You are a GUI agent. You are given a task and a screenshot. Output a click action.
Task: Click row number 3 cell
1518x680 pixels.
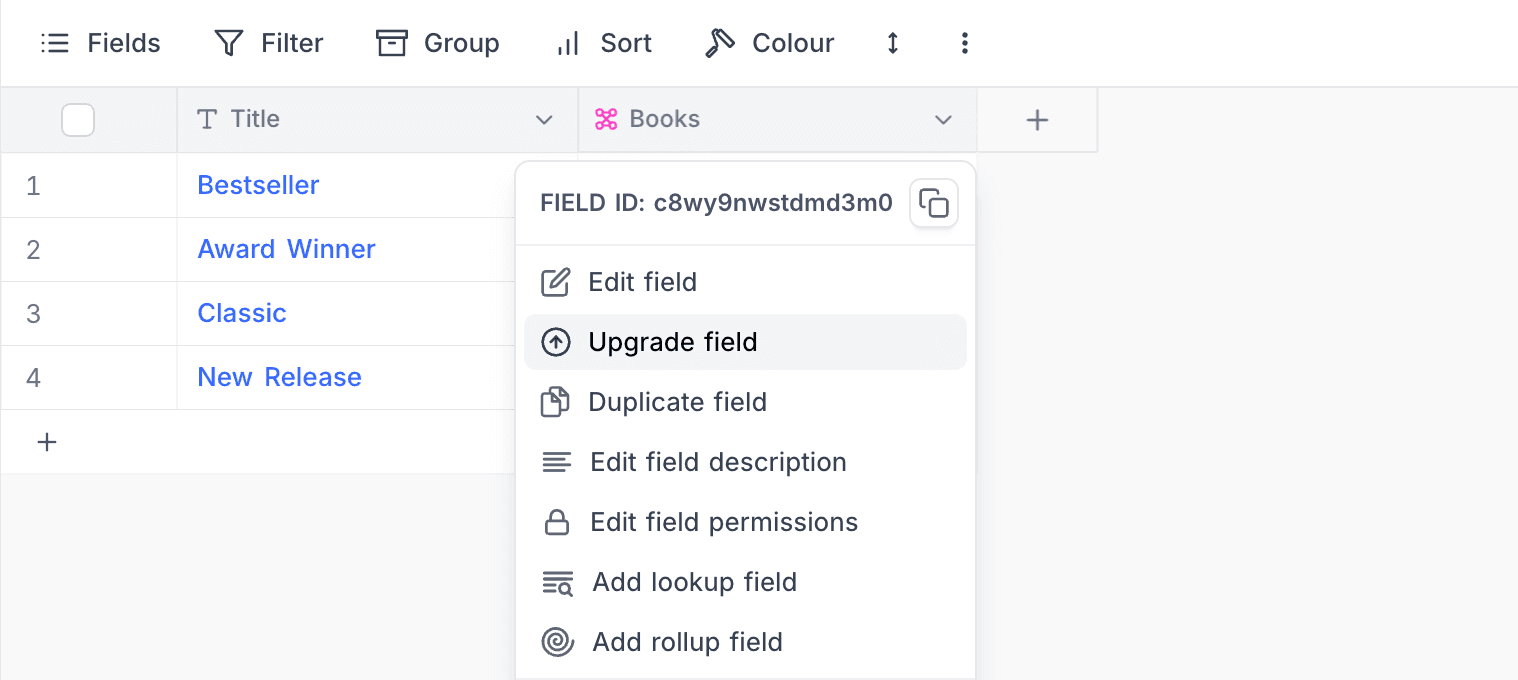[x=34, y=314]
